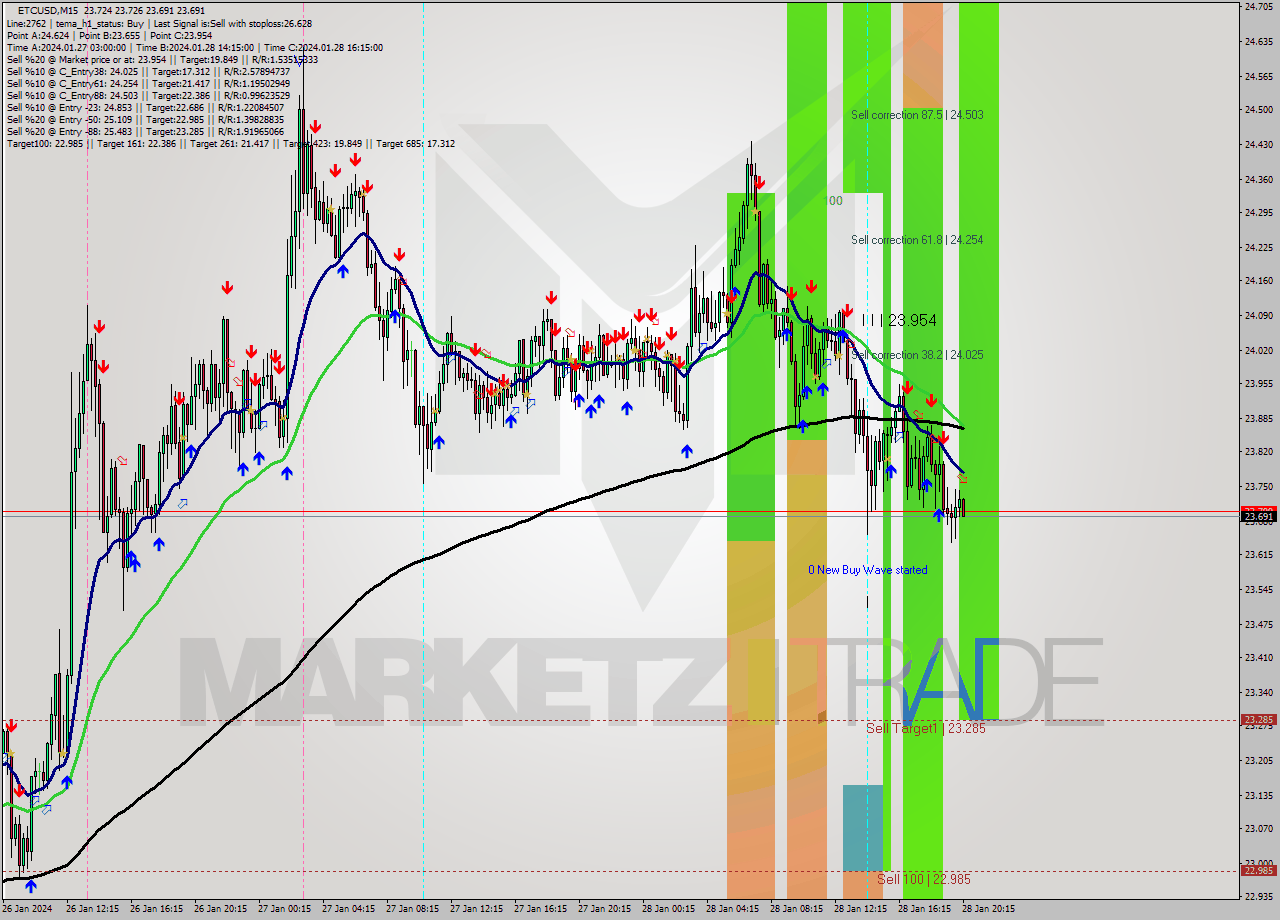Viewport: 1280px width, 920px height.
Task: Click the 'Target100: 22.985' targets summary line
Action: pyautogui.click(x=230, y=144)
